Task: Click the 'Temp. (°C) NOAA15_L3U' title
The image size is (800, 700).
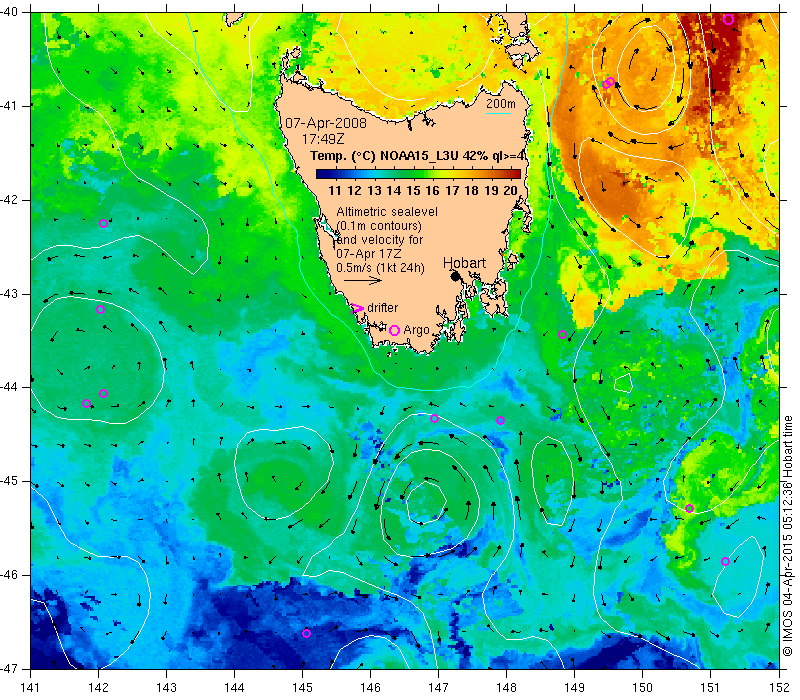Action: point(384,156)
